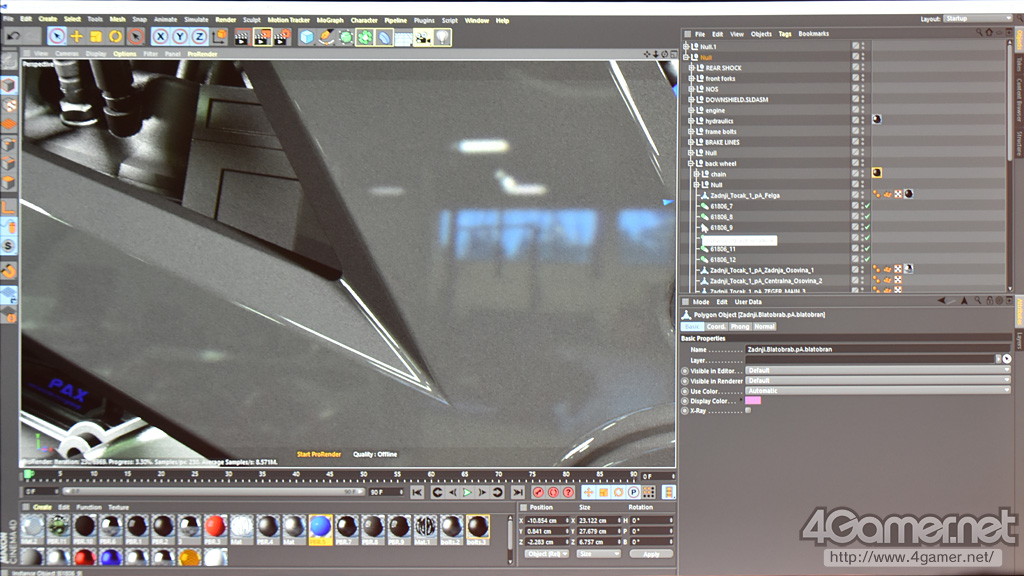Select red PBR.3 material thumbnail
The height and width of the screenshot is (576, 1024).
215,528
